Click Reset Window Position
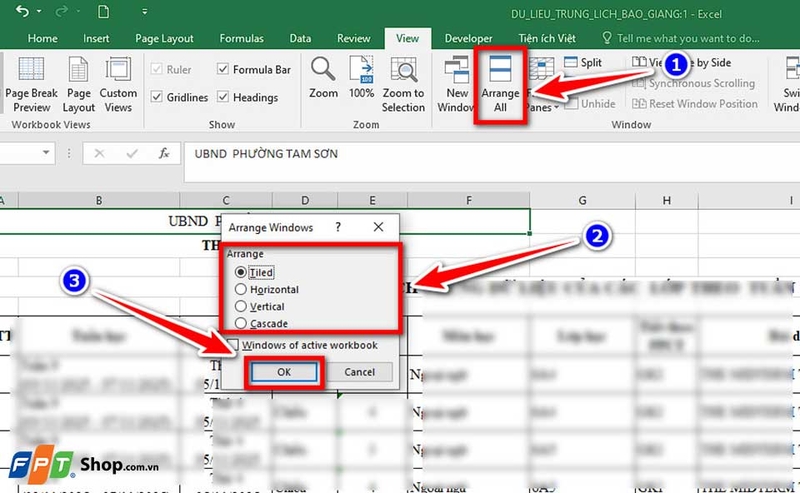 pyautogui.click(x=695, y=104)
